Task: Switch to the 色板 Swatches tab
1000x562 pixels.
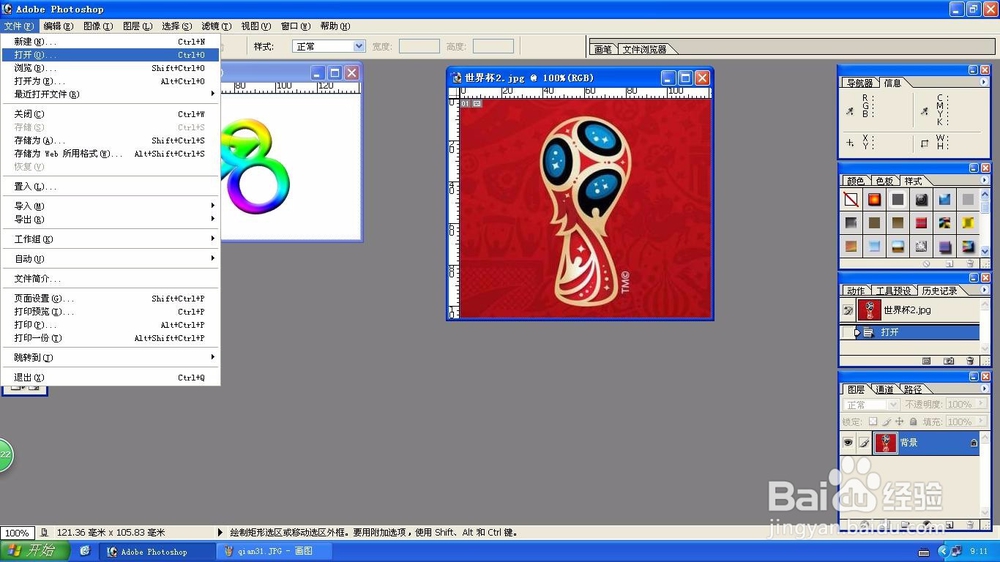Action: click(885, 181)
